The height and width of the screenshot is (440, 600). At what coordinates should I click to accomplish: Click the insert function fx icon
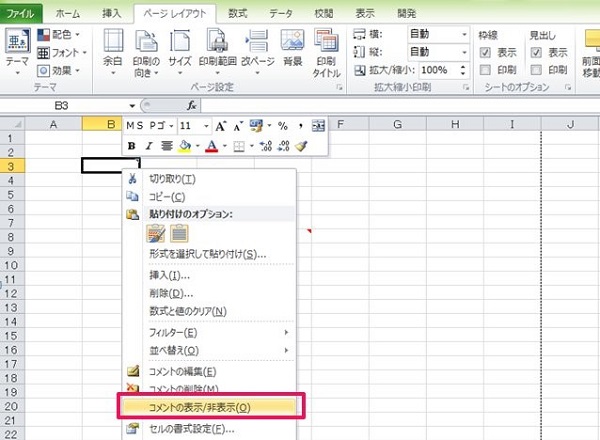click(192, 106)
